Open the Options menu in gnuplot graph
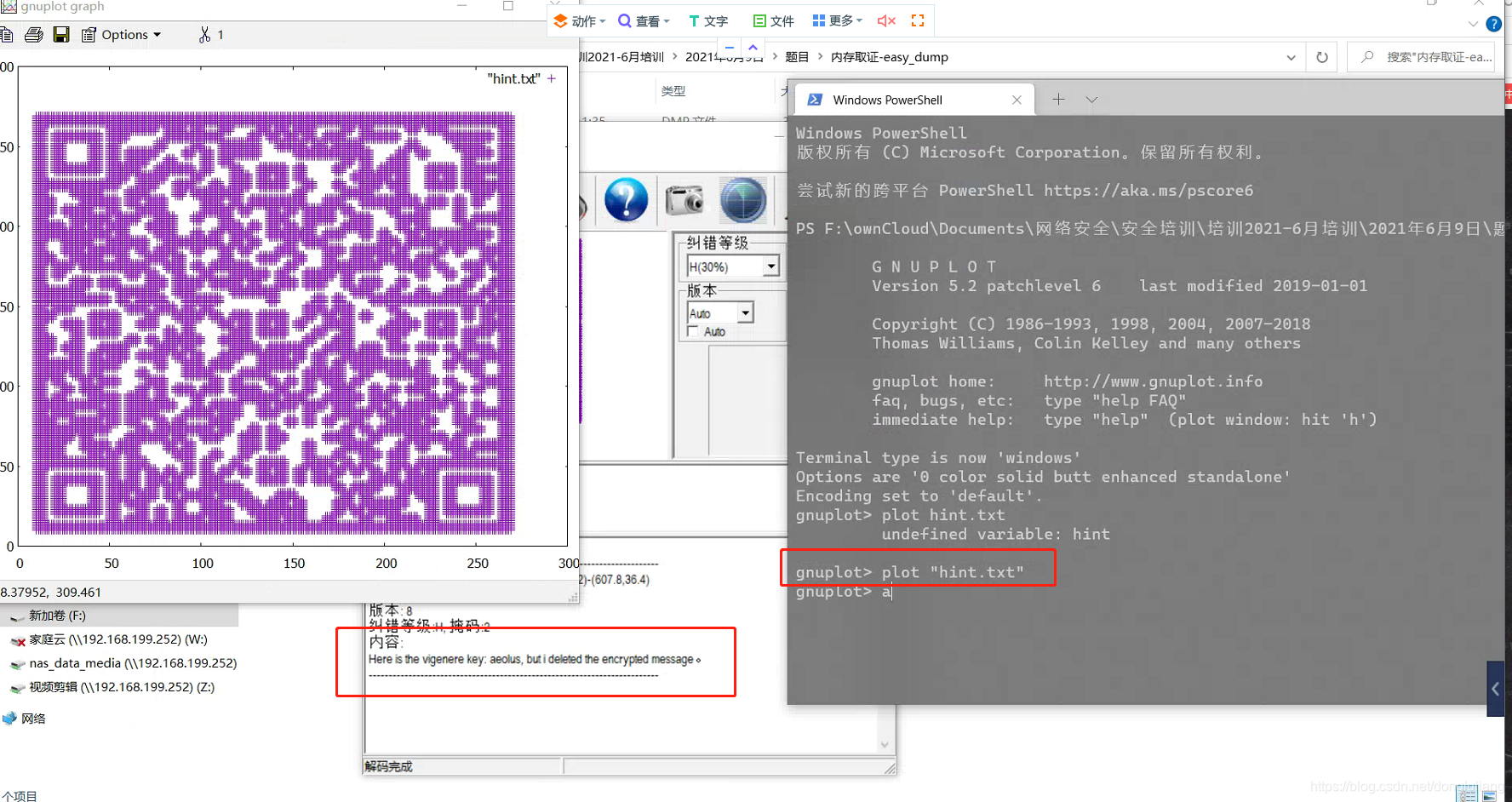 click(x=121, y=35)
